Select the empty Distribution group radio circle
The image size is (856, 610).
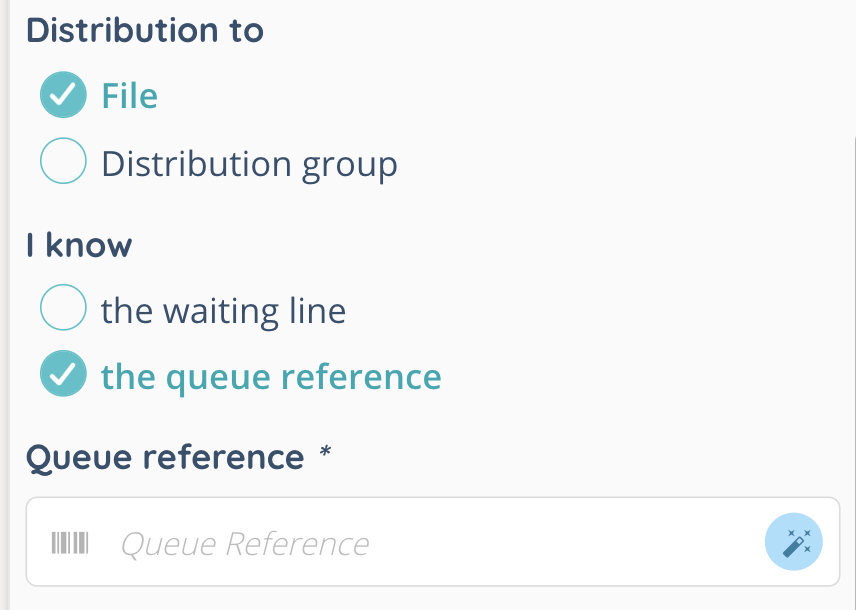62,162
